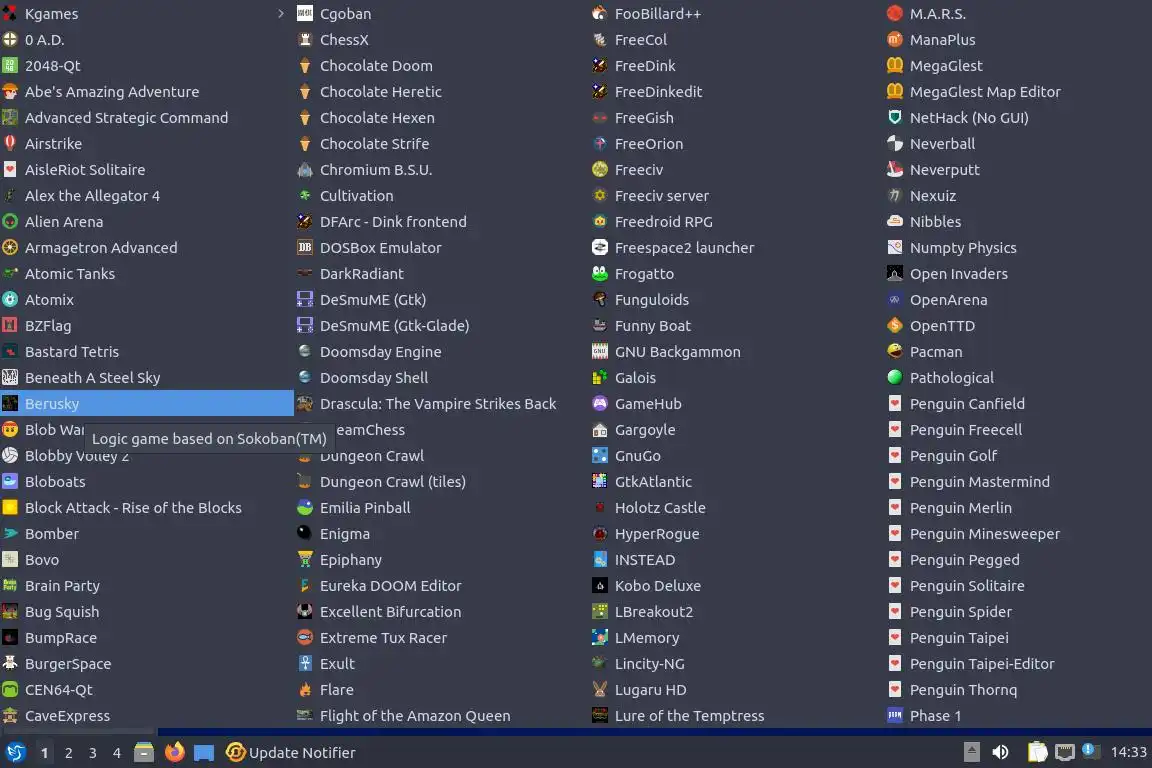Click the DeSmuME (Gtk) icon
Screen dimensions: 1152x768
[305, 300]
